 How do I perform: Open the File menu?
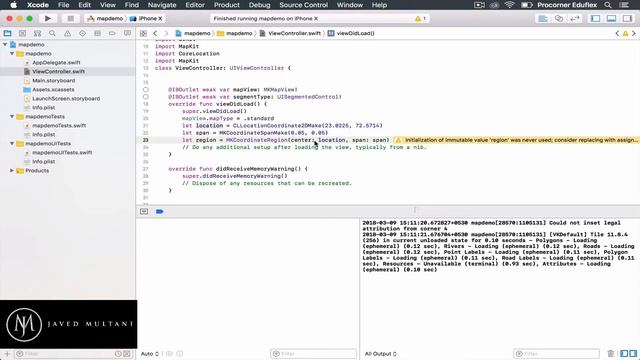[64, 5]
